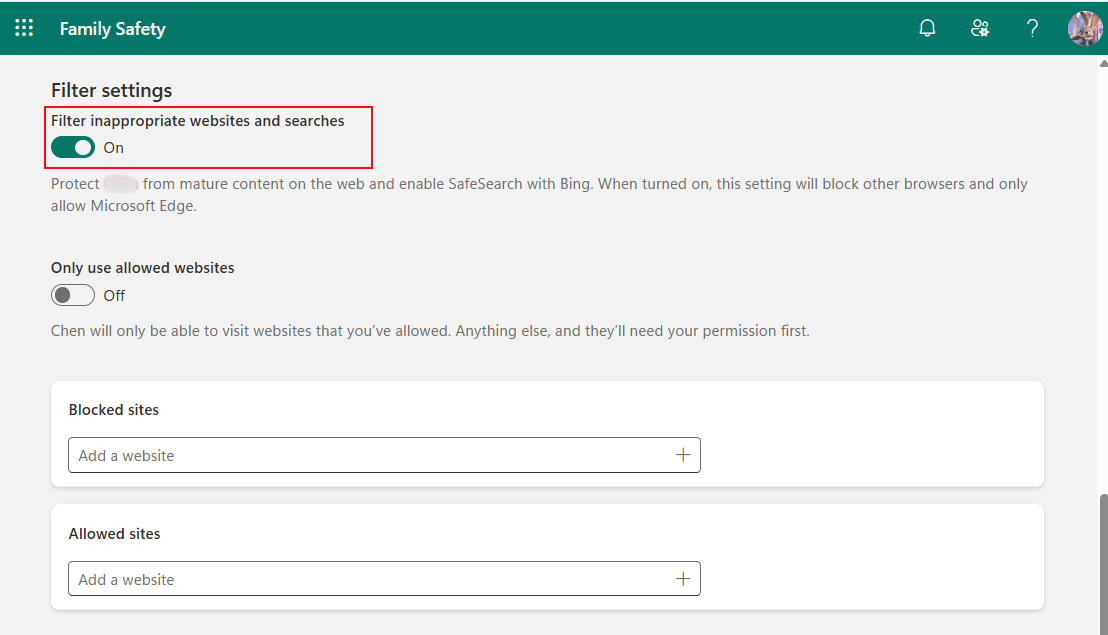
Task: Click the Filter inappropriate websites and searches text
Action: point(197,120)
